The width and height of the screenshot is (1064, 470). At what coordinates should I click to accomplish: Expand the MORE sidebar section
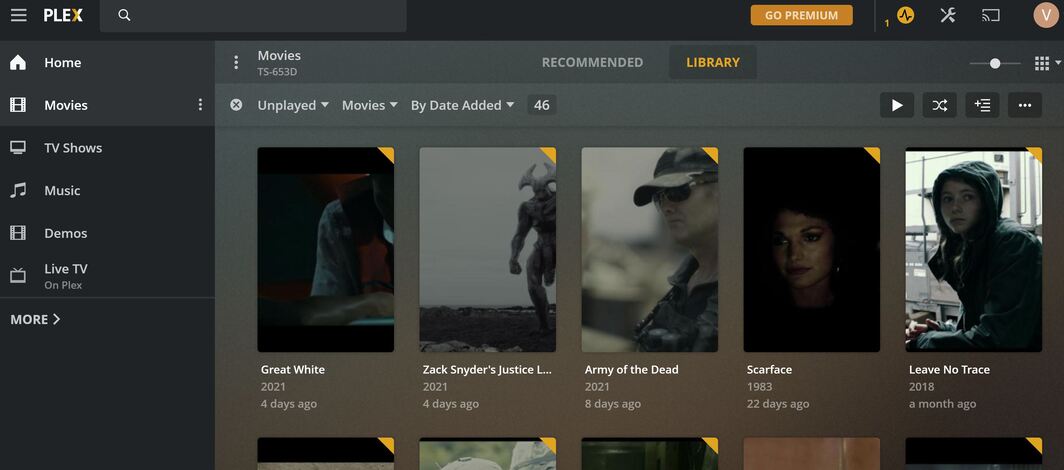tap(35, 319)
